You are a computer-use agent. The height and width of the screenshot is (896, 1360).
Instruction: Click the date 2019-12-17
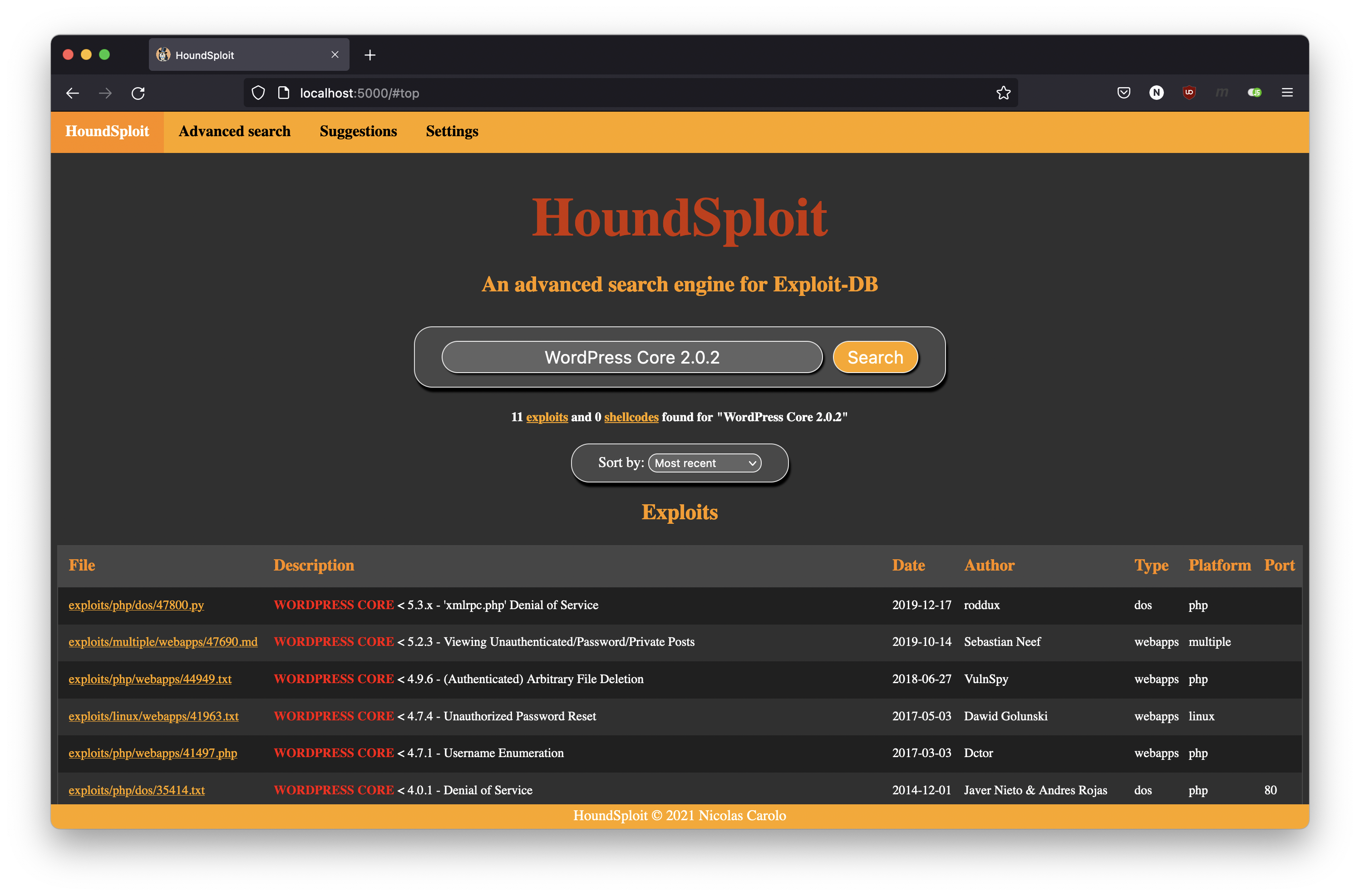click(x=921, y=605)
